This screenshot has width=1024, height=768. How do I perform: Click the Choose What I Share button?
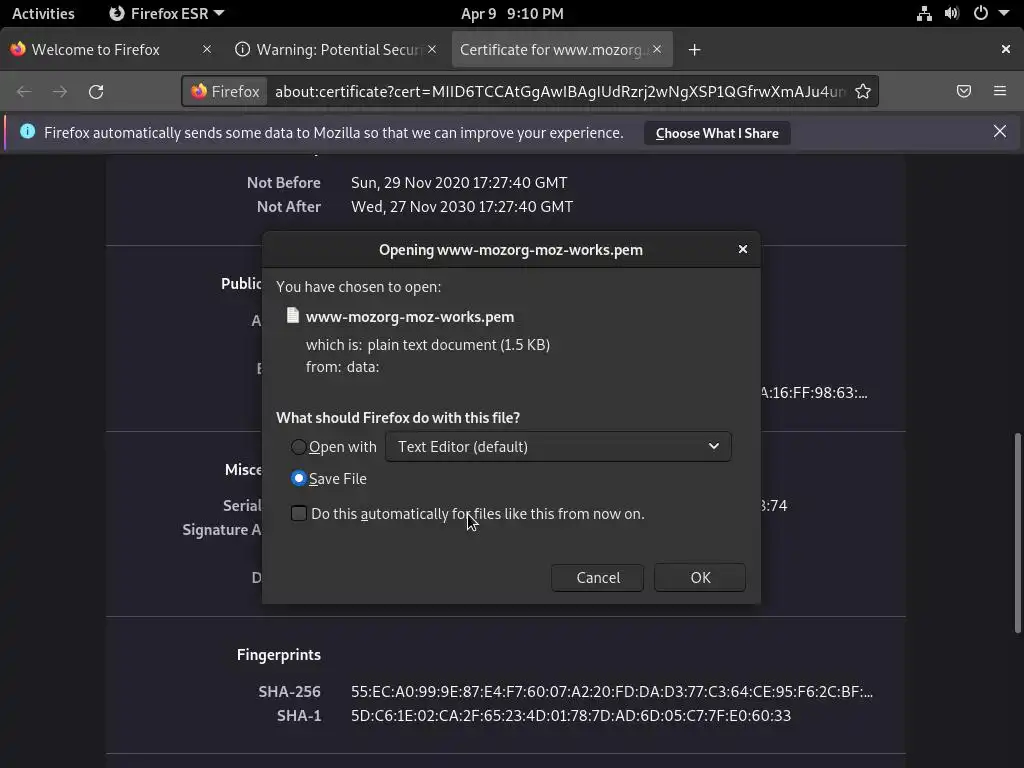(717, 133)
